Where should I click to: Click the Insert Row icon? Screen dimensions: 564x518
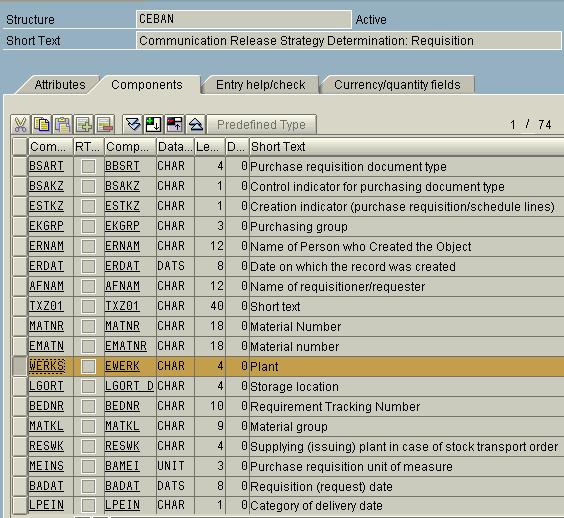(83, 124)
